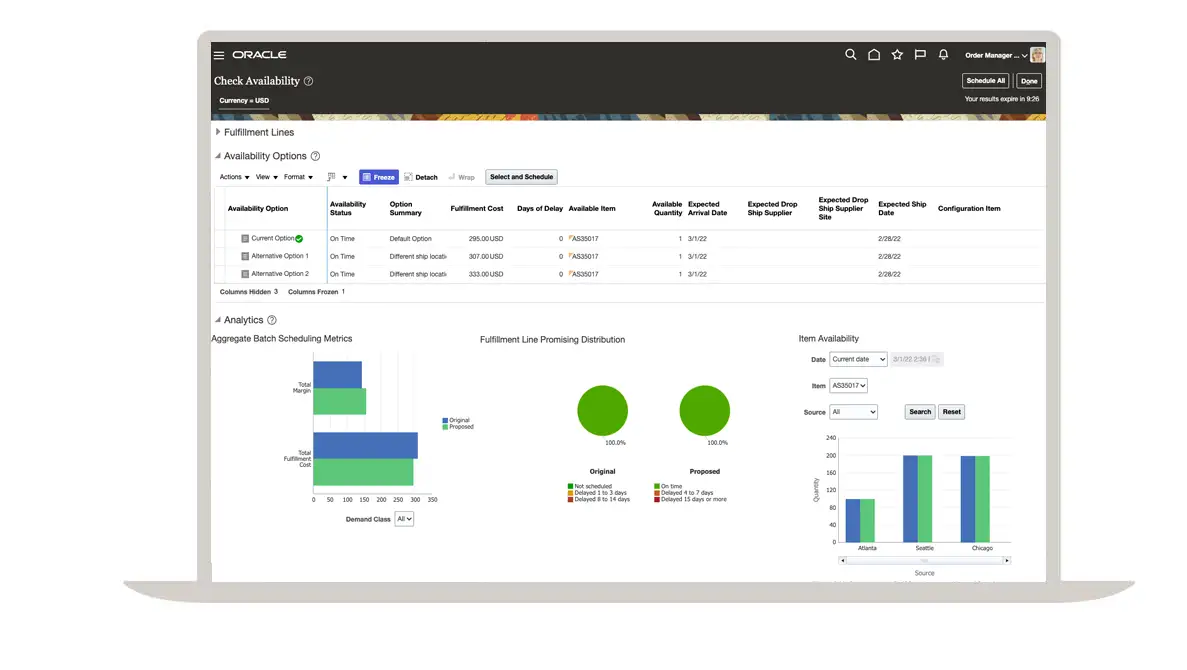The width and height of the screenshot is (1187, 670).
Task: Open the hamburger navigation menu
Action: tap(219, 55)
